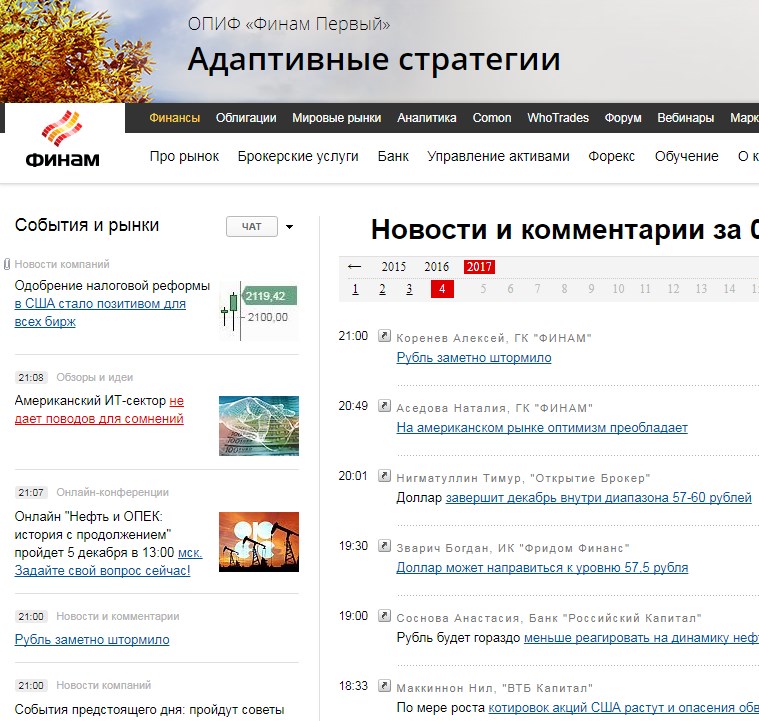Select year 2015 in archive
This screenshot has width=759, height=721.
coord(394,267)
